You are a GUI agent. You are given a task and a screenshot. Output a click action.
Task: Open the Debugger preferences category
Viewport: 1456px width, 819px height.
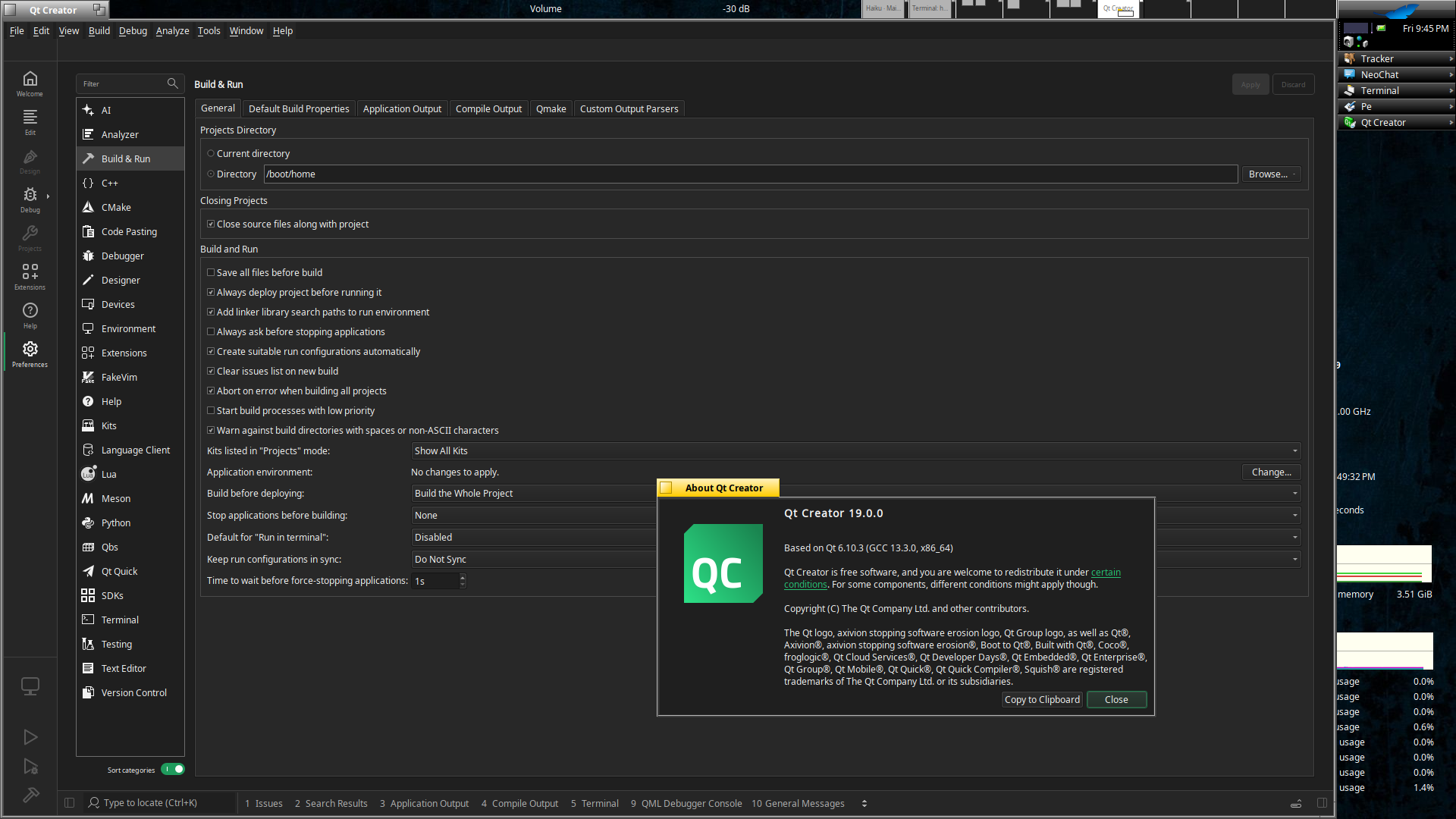(x=130, y=256)
